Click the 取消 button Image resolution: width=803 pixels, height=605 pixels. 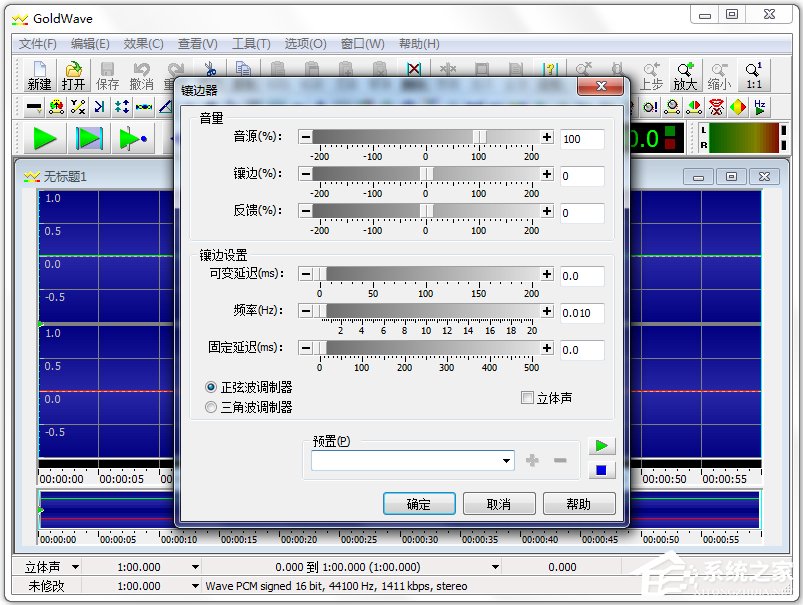pyautogui.click(x=499, y=504)
